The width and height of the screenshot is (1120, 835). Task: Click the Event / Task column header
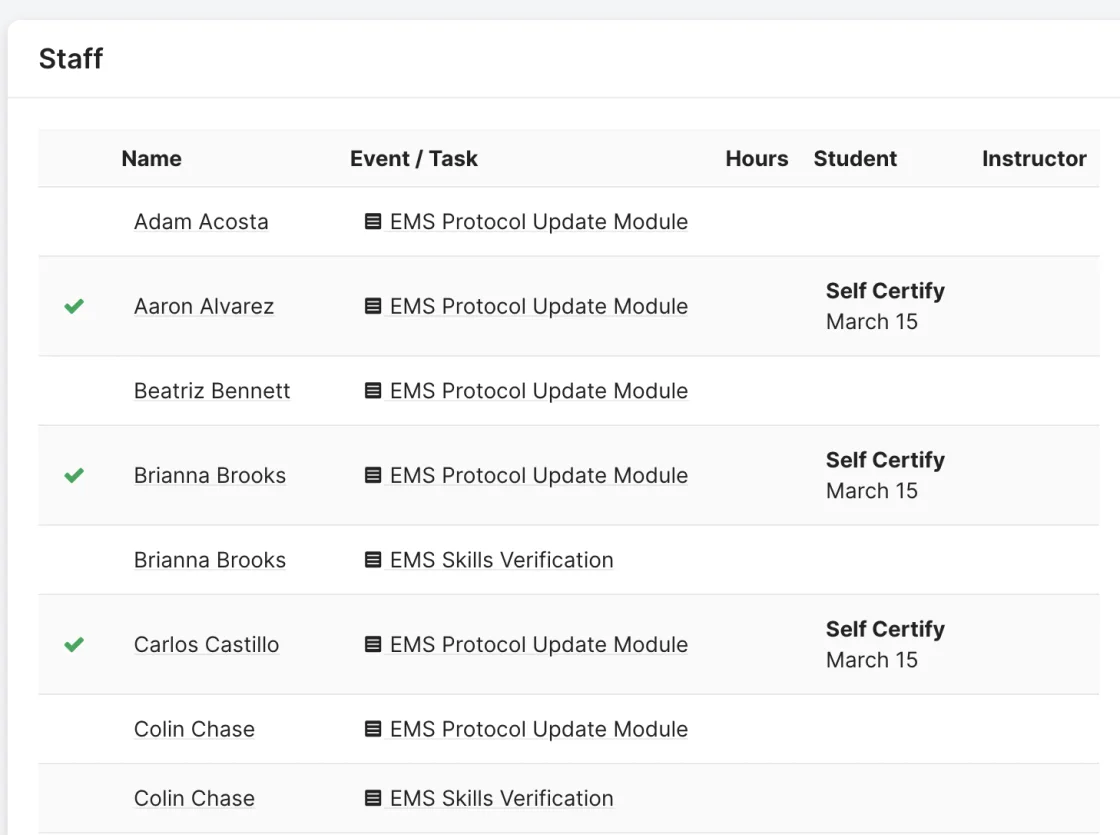pos(414,159)
